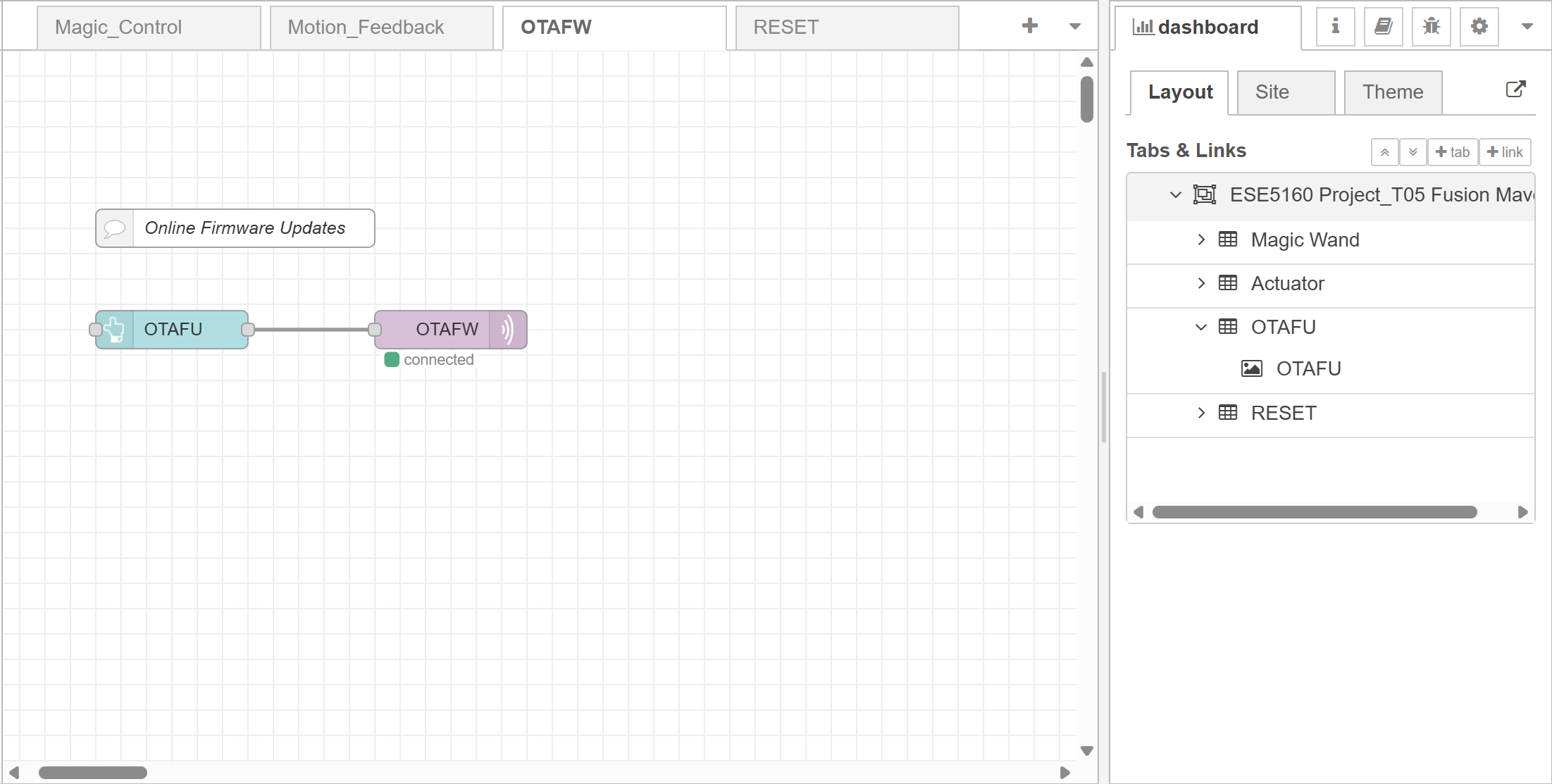The image size is (1552, 784).
Task: Click the add tab button
Action: [x=1452, y=152]
